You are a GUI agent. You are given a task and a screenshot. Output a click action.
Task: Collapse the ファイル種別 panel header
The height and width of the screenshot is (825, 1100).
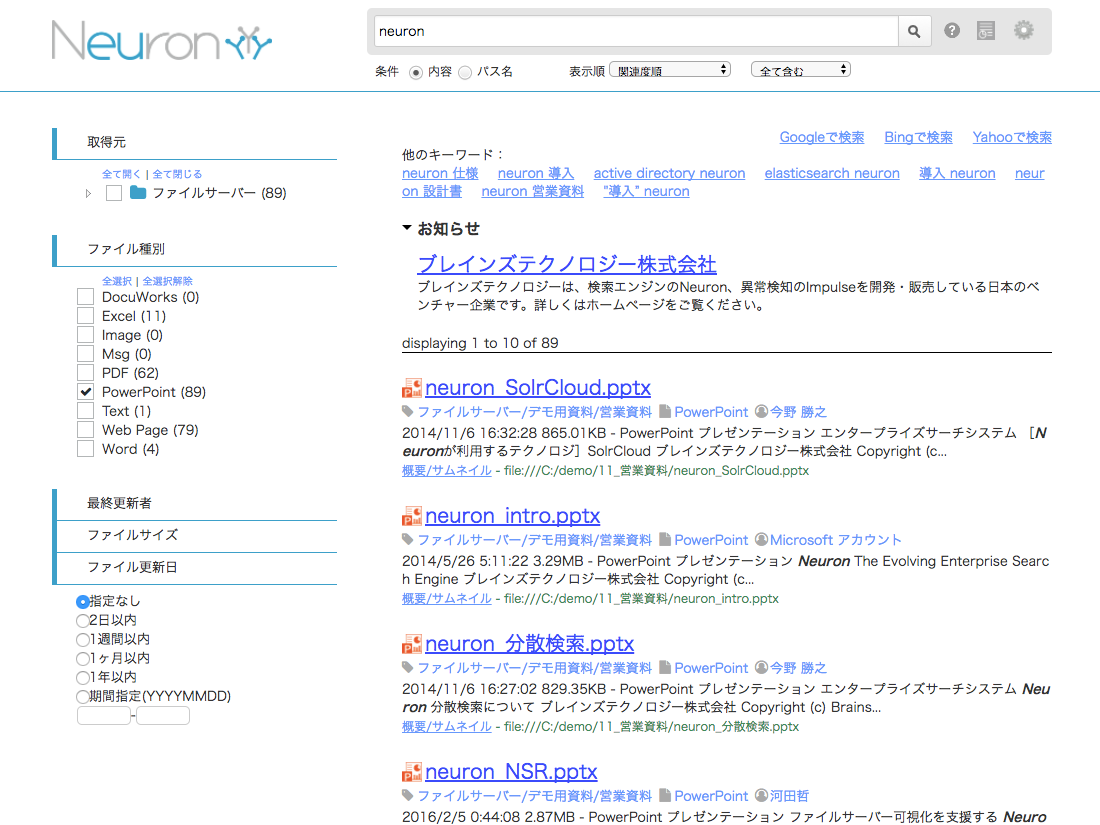(x=195, y=249)
